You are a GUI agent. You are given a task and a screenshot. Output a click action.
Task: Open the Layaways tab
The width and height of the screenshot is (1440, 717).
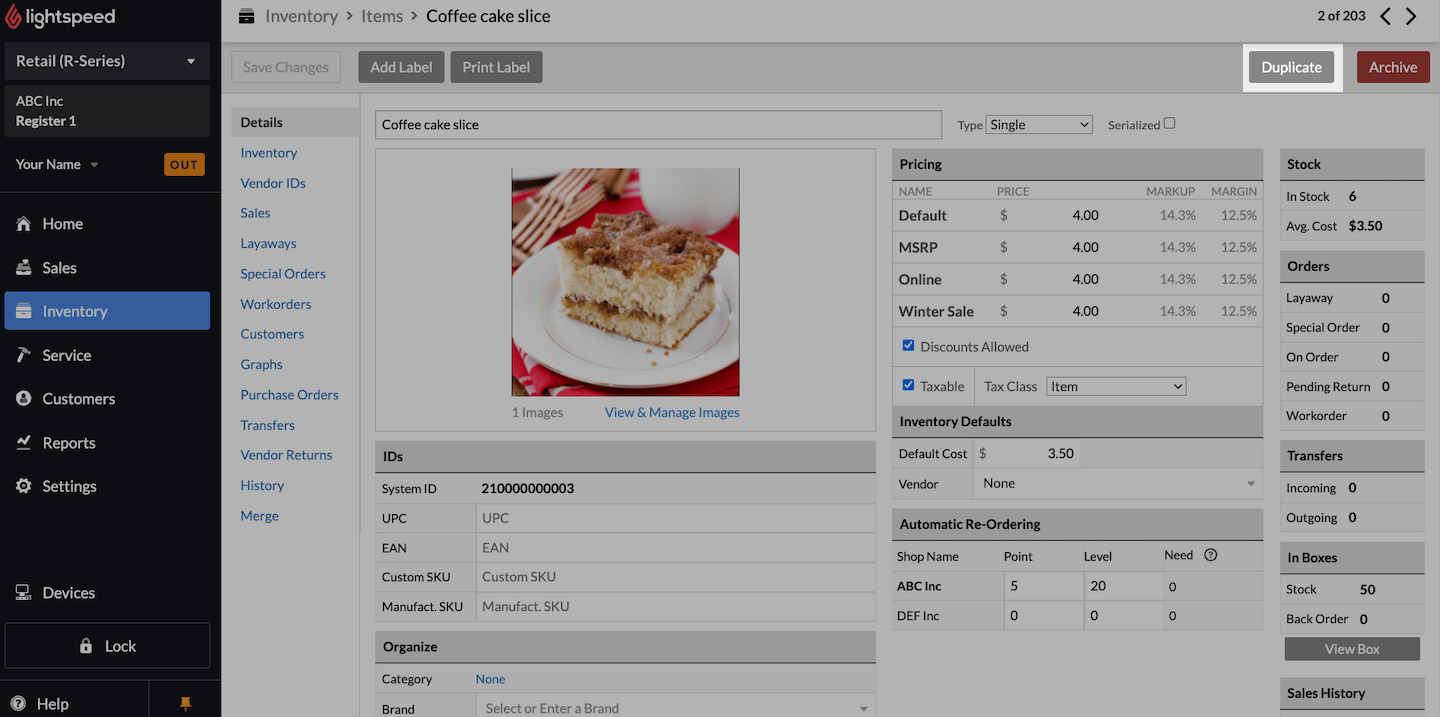[x=268, y=243]
